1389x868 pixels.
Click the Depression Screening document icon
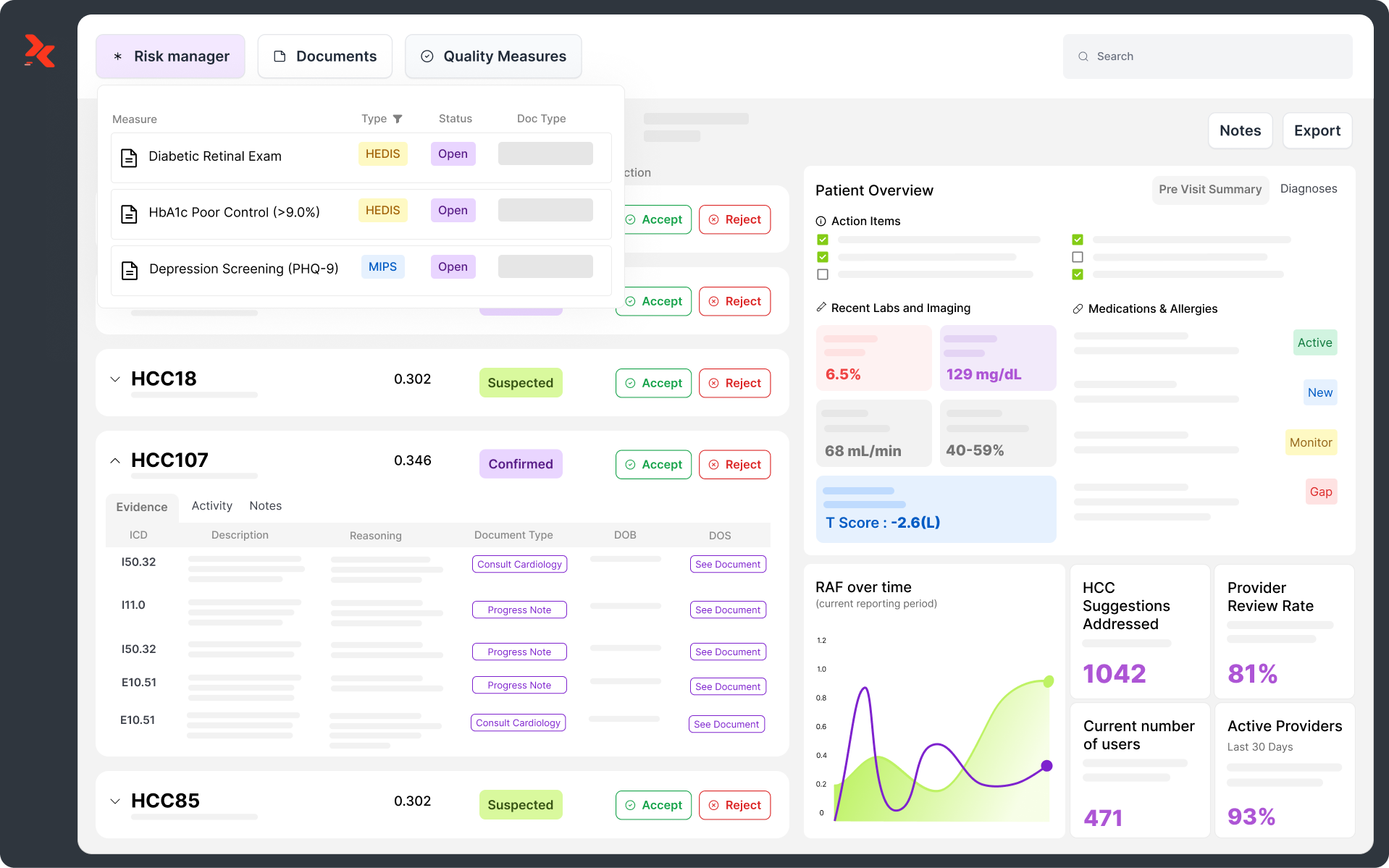point(130,270)
